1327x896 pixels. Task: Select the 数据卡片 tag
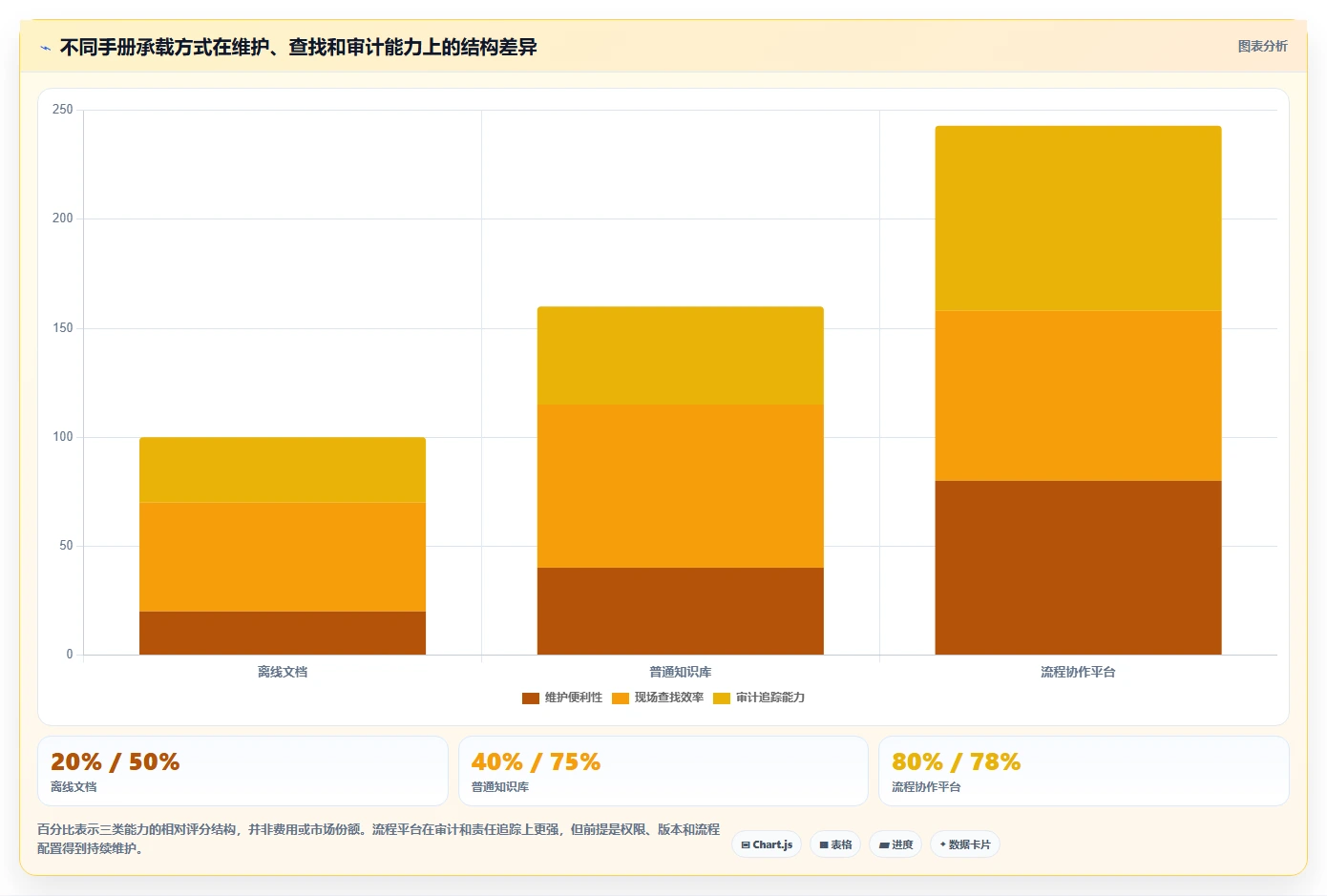[965, 844]
